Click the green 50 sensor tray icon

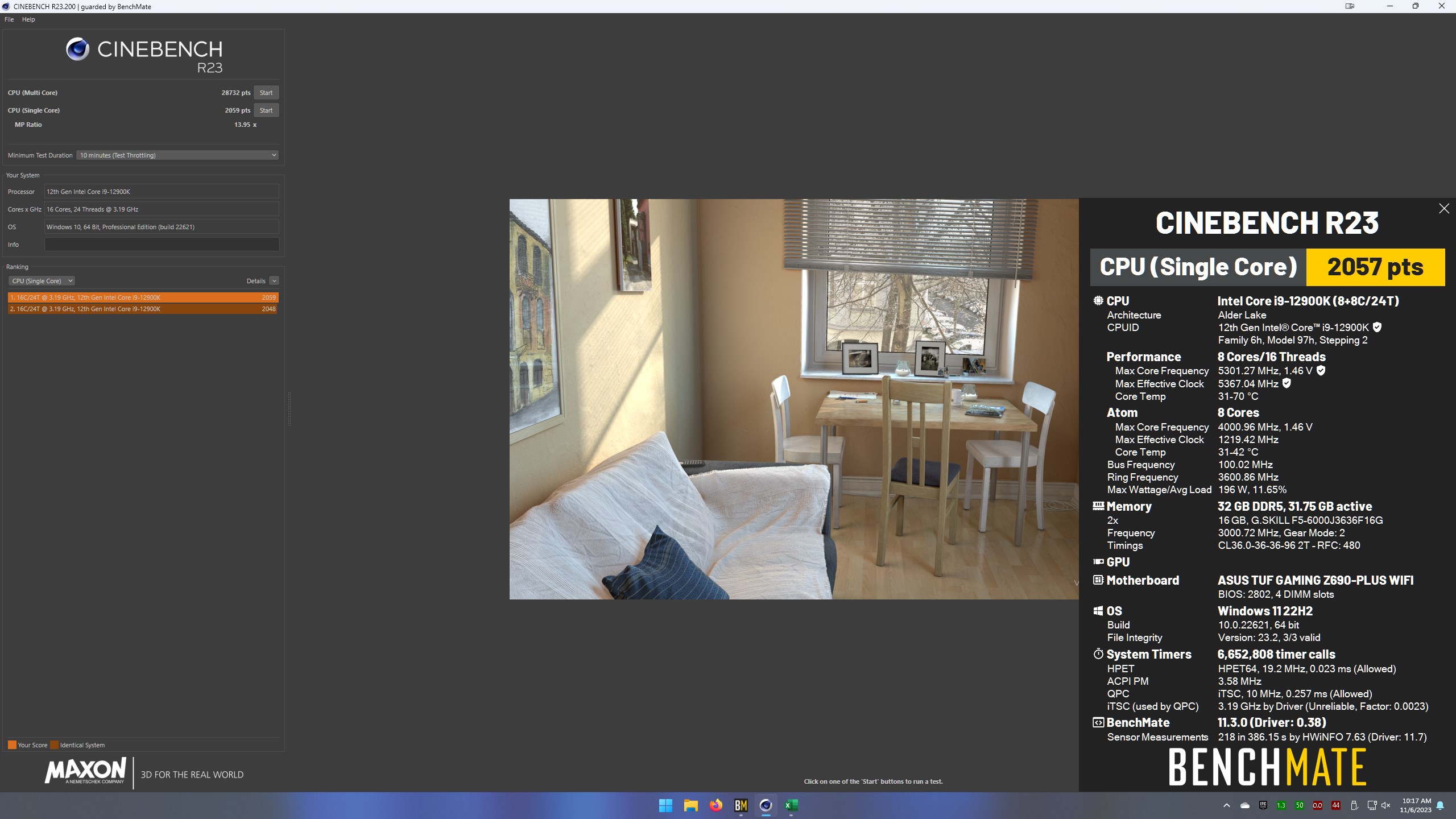(x=1299, y=805)
